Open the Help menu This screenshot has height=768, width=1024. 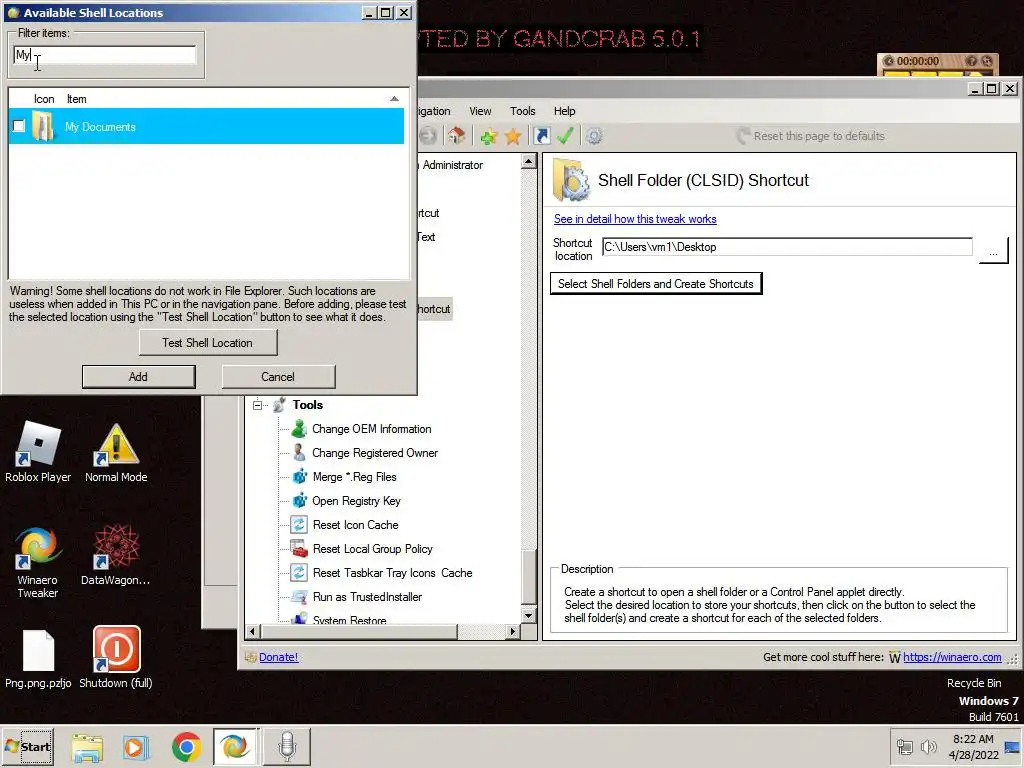[564, 111]
